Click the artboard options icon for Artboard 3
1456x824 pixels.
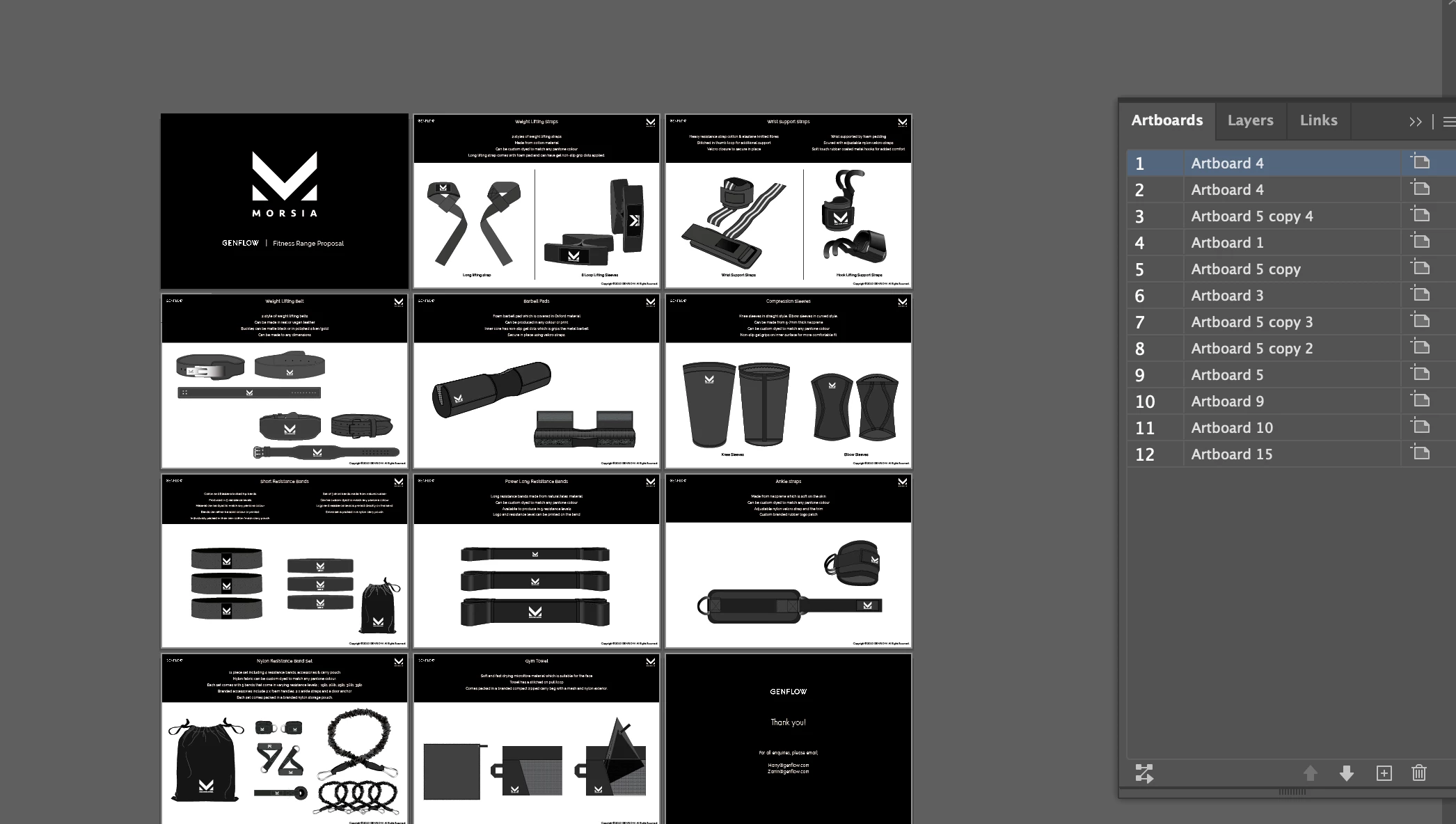[x=1421, y=295]
